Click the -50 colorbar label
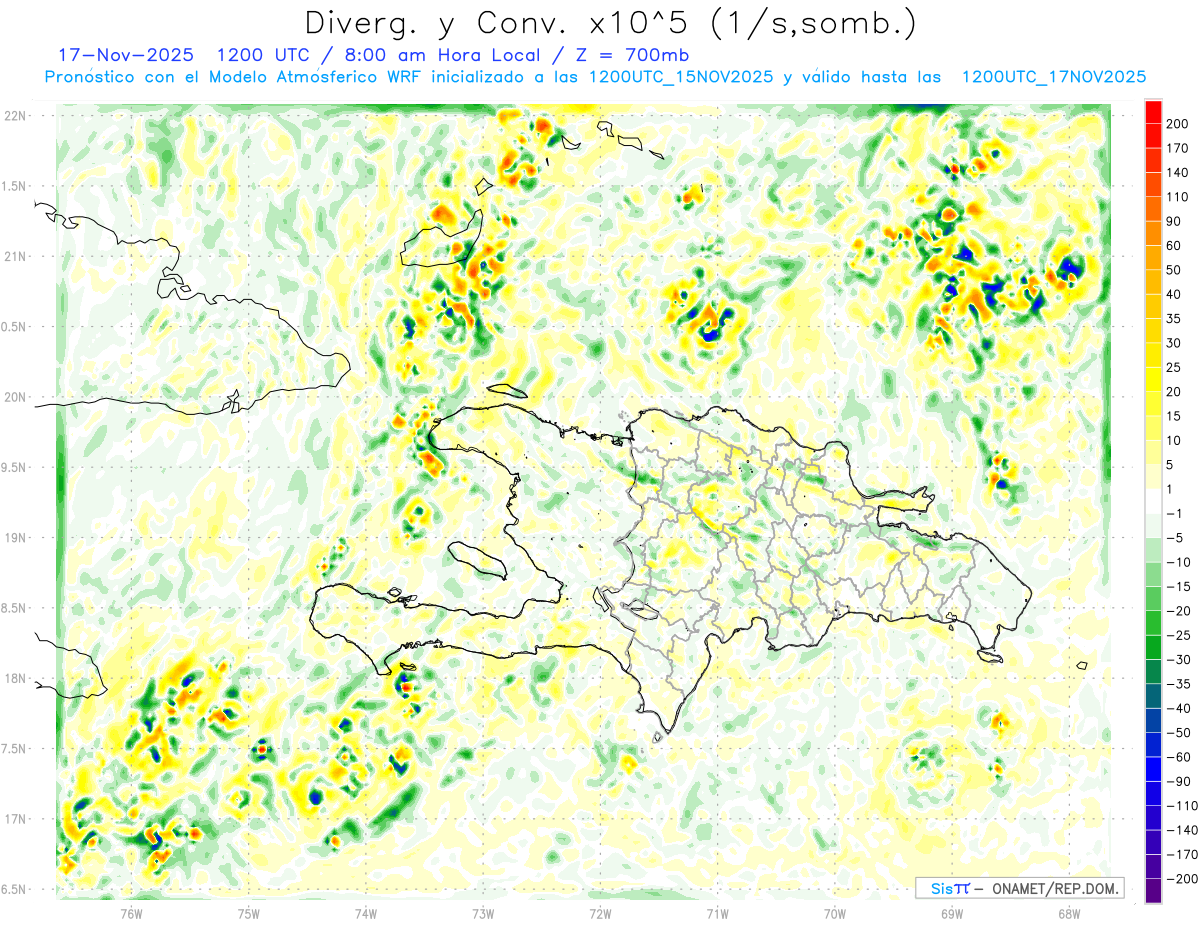 (x=1179, y=733)
